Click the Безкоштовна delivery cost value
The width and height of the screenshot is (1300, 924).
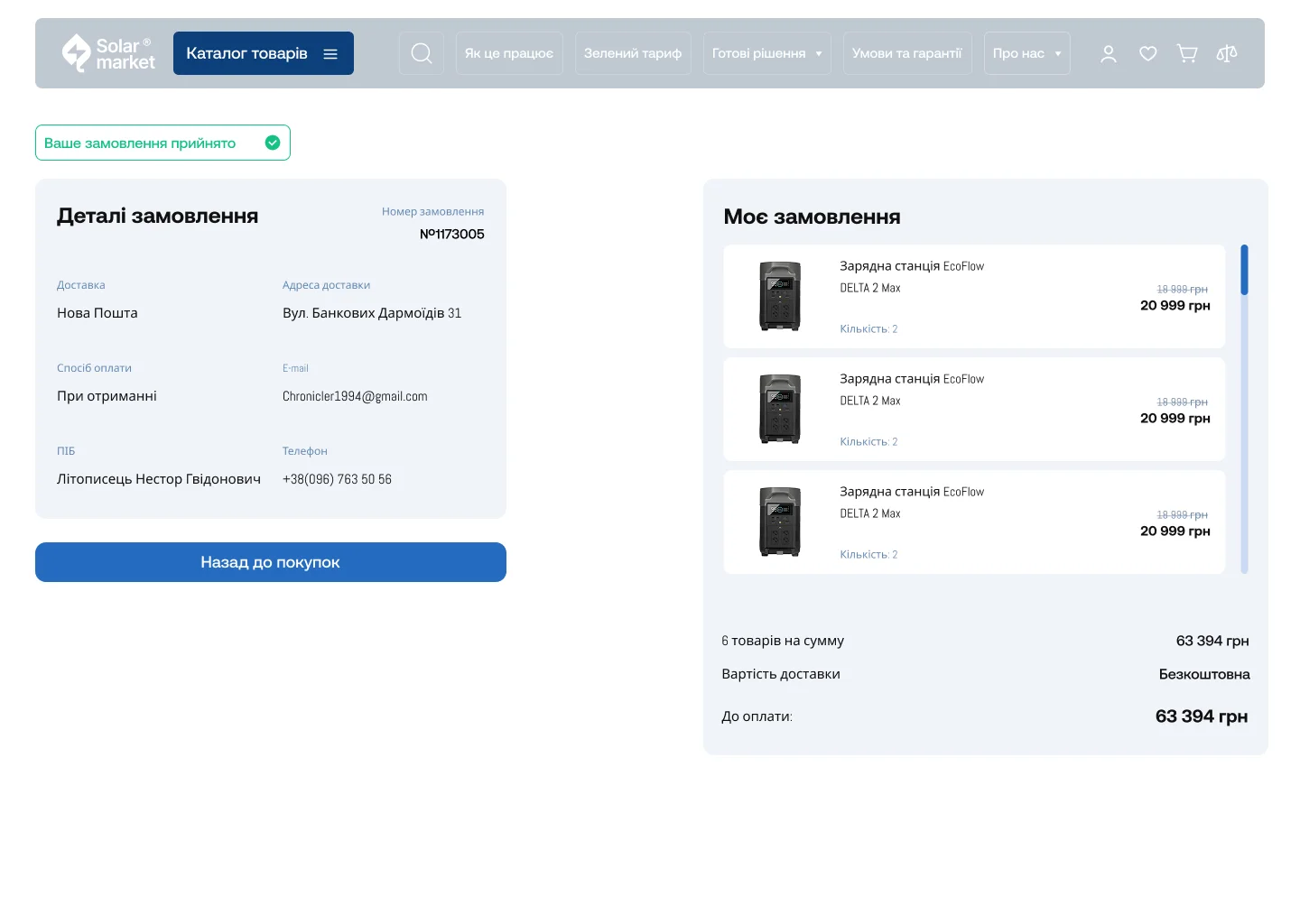[x=1204, y=674]
